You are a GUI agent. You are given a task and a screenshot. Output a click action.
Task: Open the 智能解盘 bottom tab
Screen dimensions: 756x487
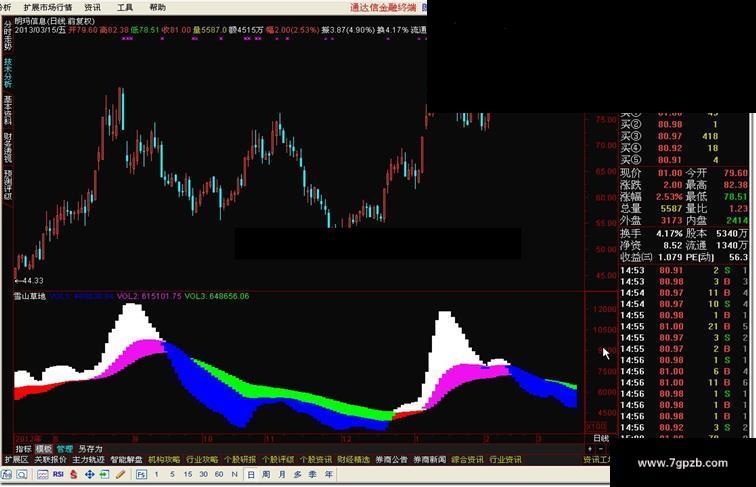click(126, 460)
